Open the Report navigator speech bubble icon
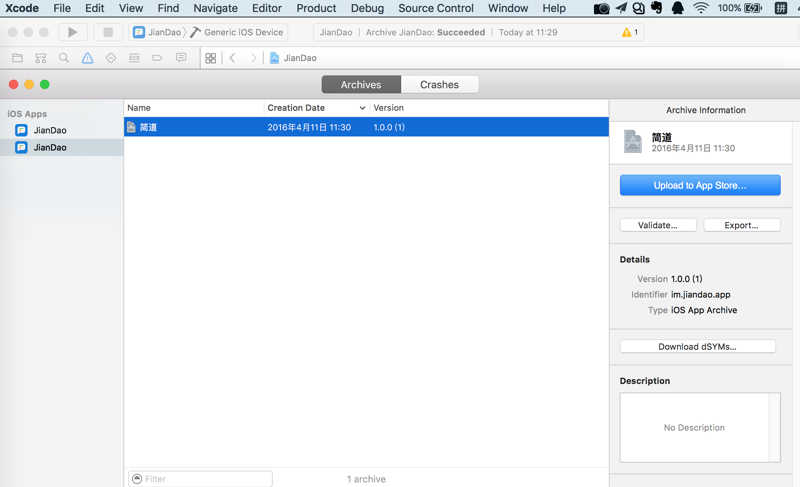Viewport: 800px width, 487px height. [x=181, y=58]
